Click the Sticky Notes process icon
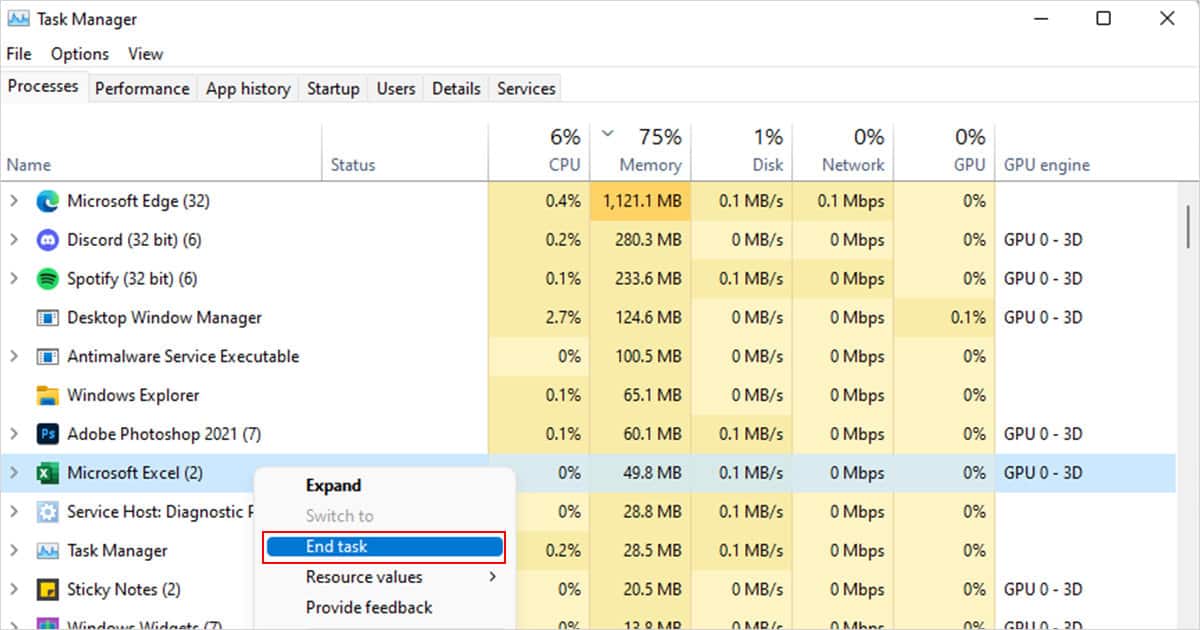This screenshot has height=630, width=1200. pos(49,589)
